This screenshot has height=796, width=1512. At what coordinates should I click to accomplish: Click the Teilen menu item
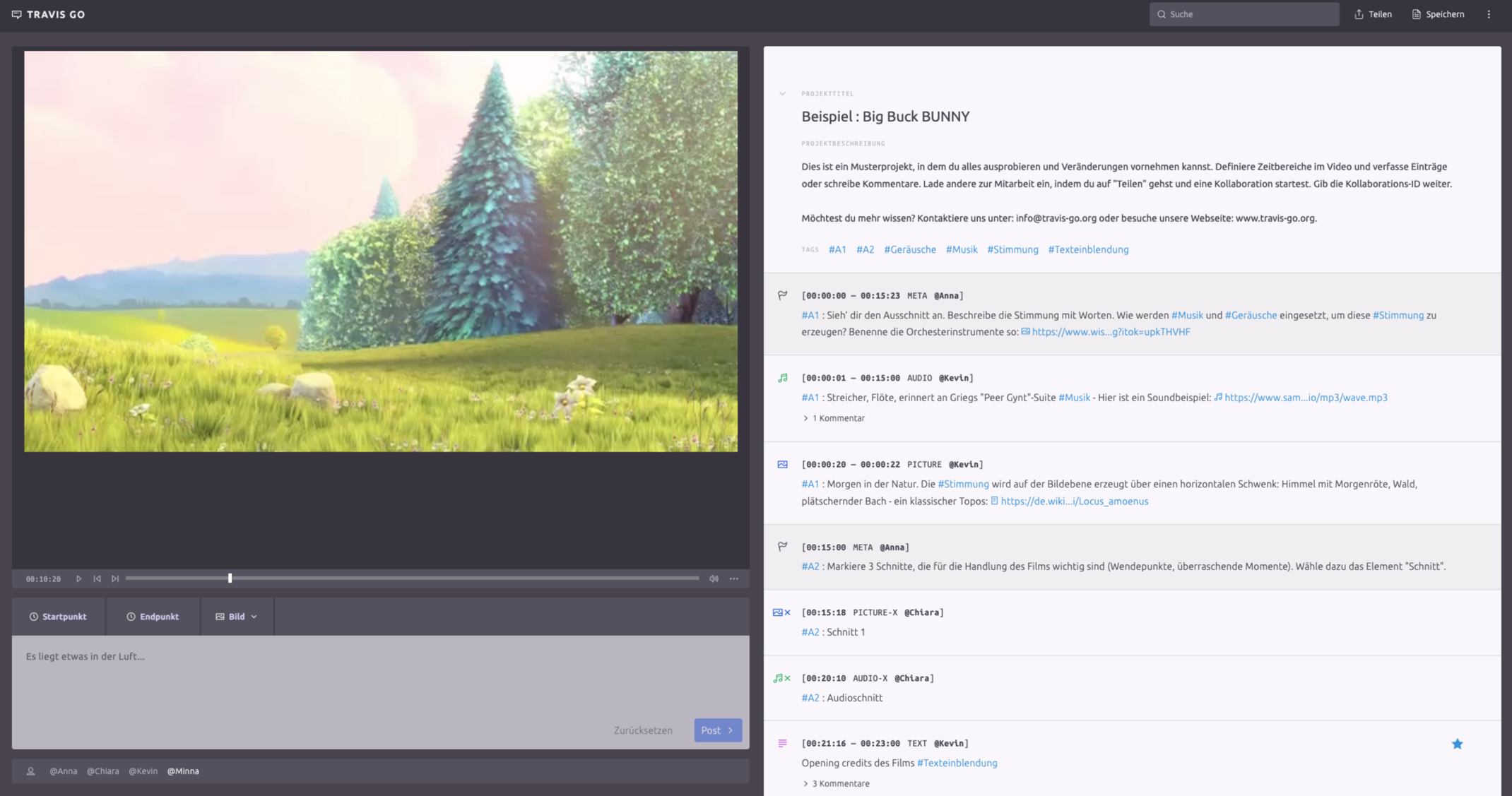coord(1372,13)
